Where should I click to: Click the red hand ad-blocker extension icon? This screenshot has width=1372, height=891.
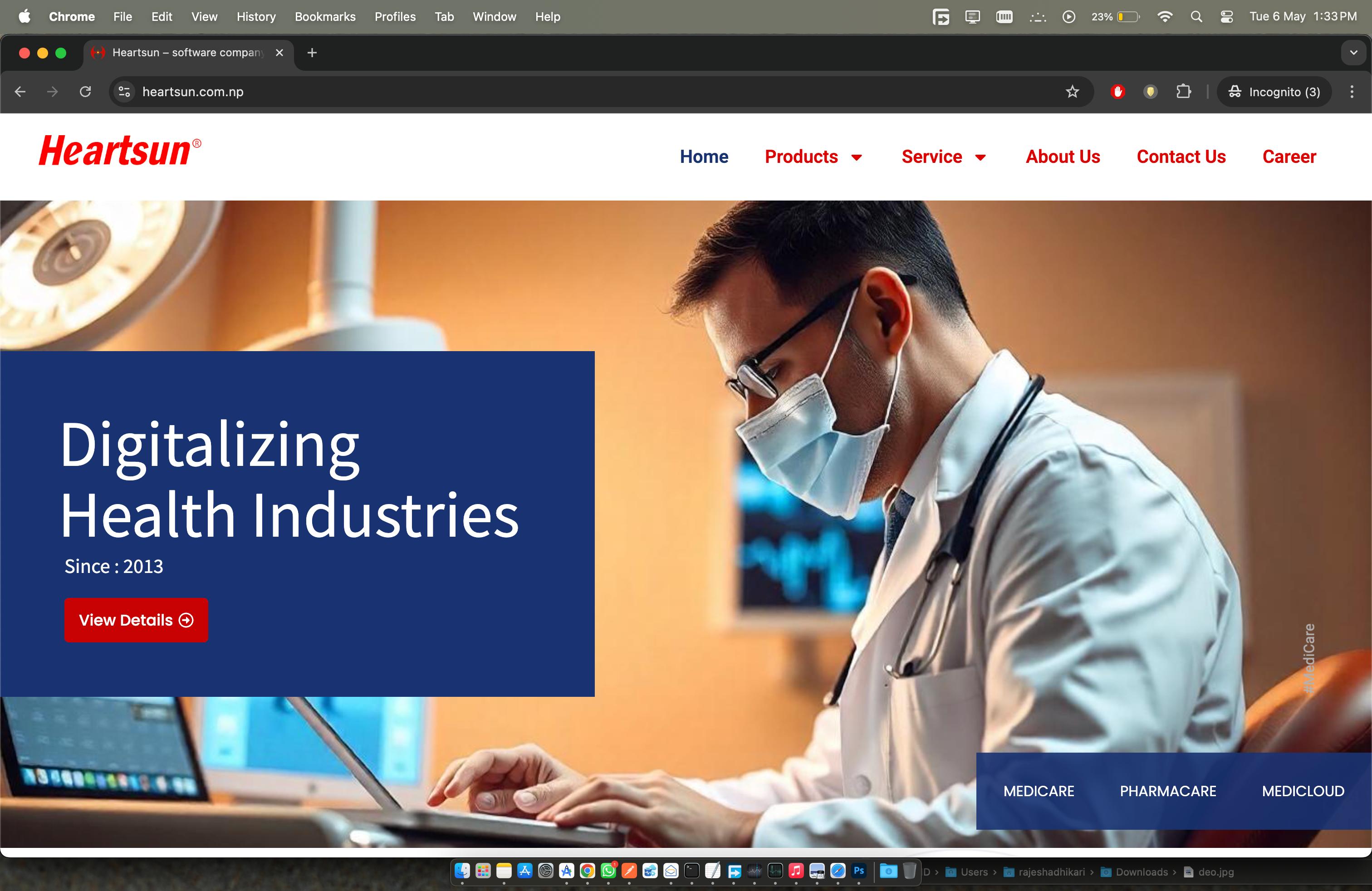1117,92
